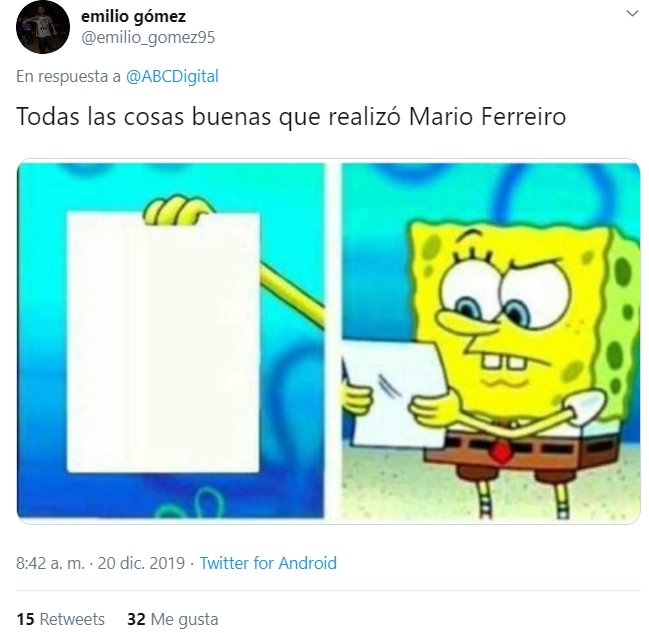Open the 8:42 a. m. timestamp
This screenshot has width=649, height=633.
point(50,563)
